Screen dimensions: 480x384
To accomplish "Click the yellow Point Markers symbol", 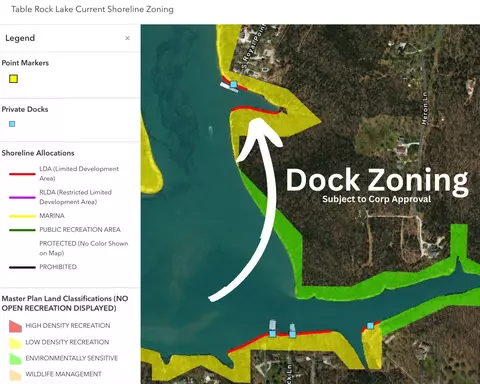I will coord(13,79).
